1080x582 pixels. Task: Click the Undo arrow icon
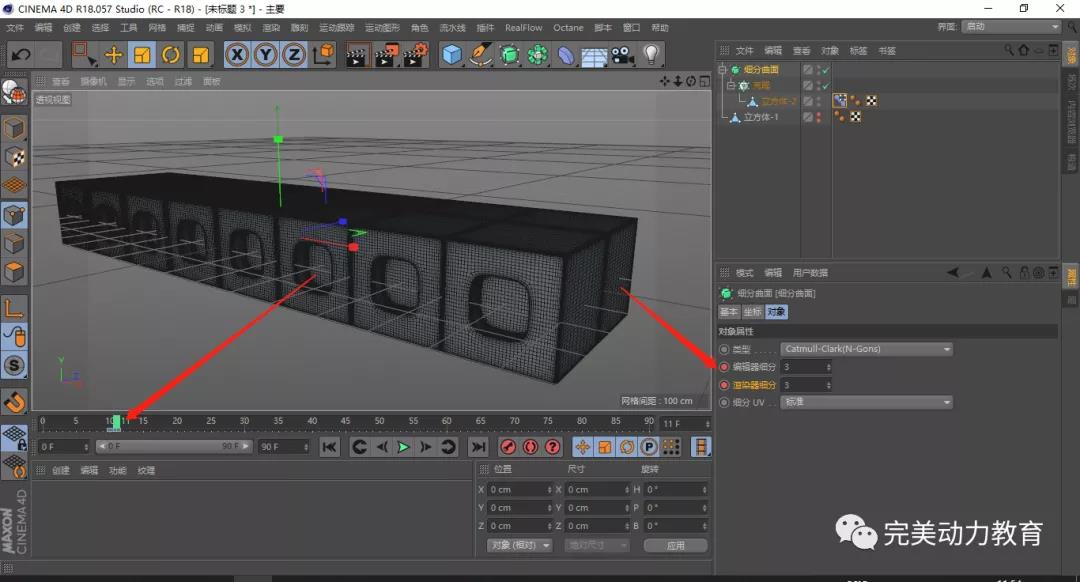[21, 55]
